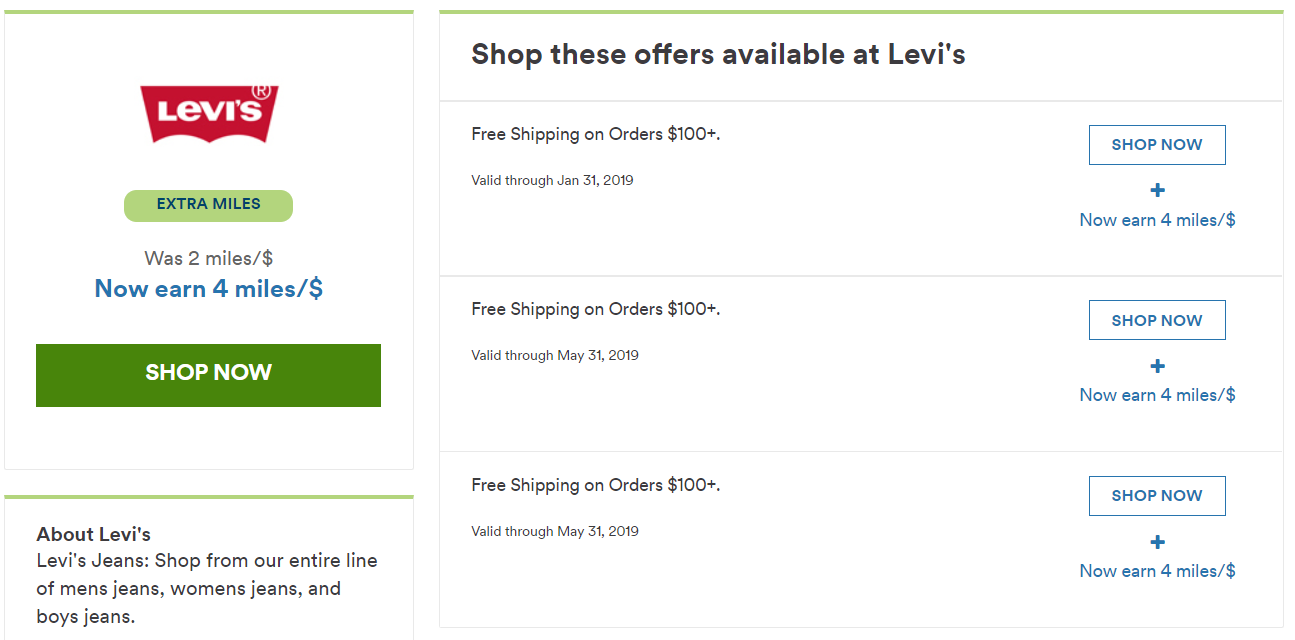This screenshot has height=640, width=1295.
Task: Click 'Valid through Jan 31, 2019' text
Action: pos(552,181)
